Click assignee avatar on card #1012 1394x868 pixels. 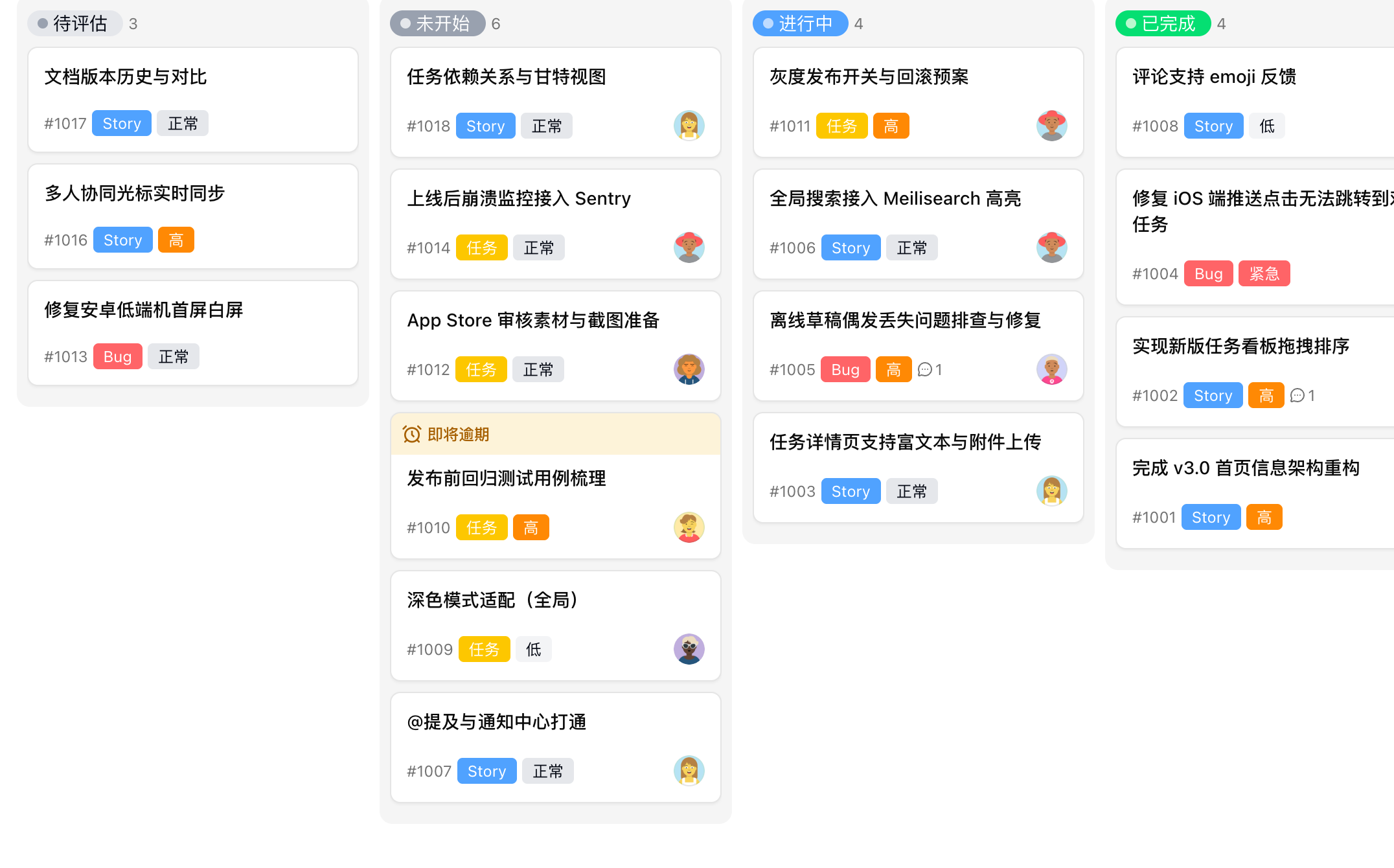pos(689,369)
